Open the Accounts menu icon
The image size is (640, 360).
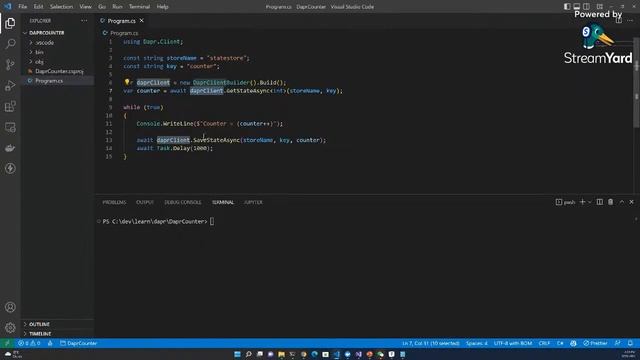pyautogui.click(x=10, y=307)
